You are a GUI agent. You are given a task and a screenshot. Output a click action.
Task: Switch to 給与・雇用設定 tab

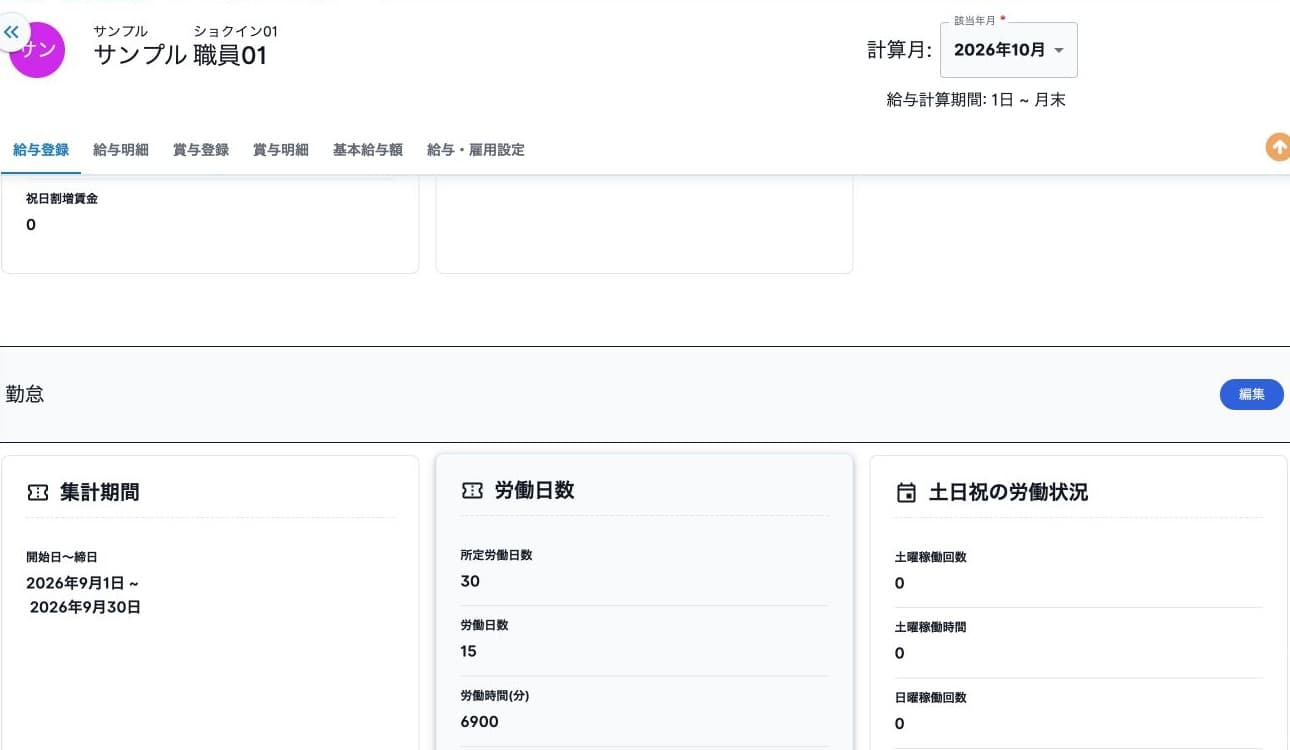(476, 150)
